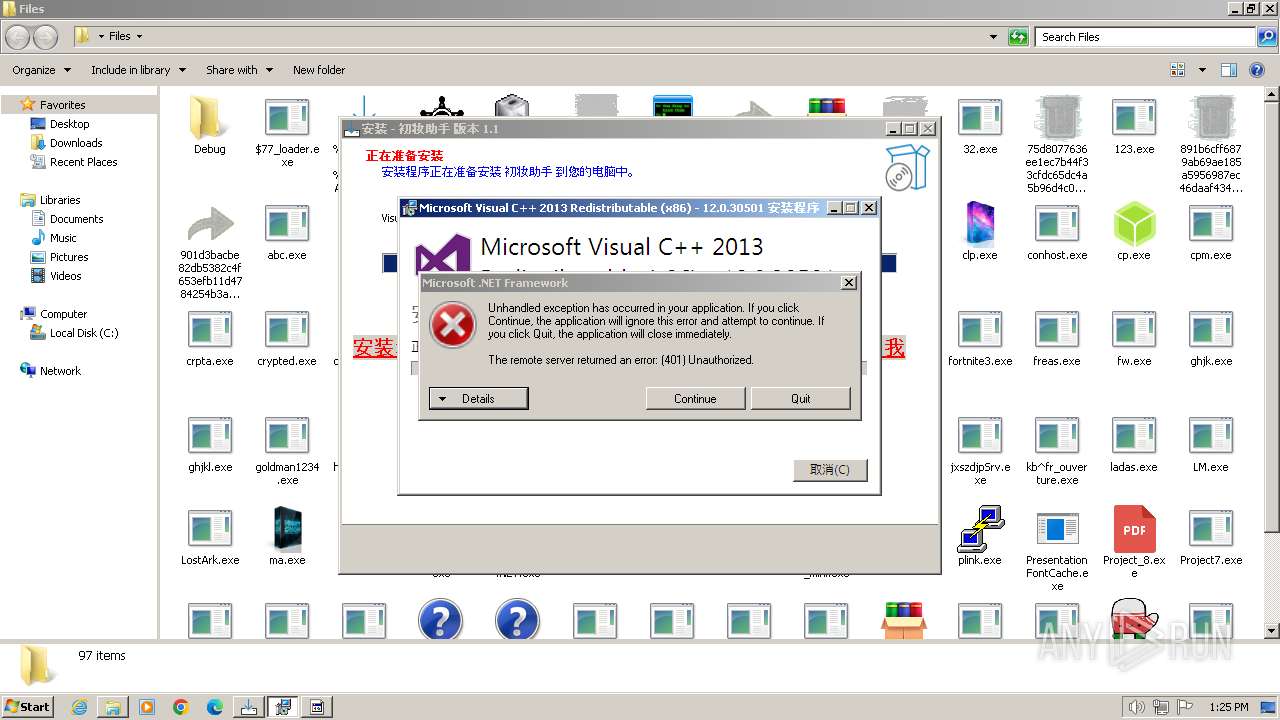Go back in the Explorer window
The width and height of the screenshot is (1280, 720).
[x=18, y=37]
